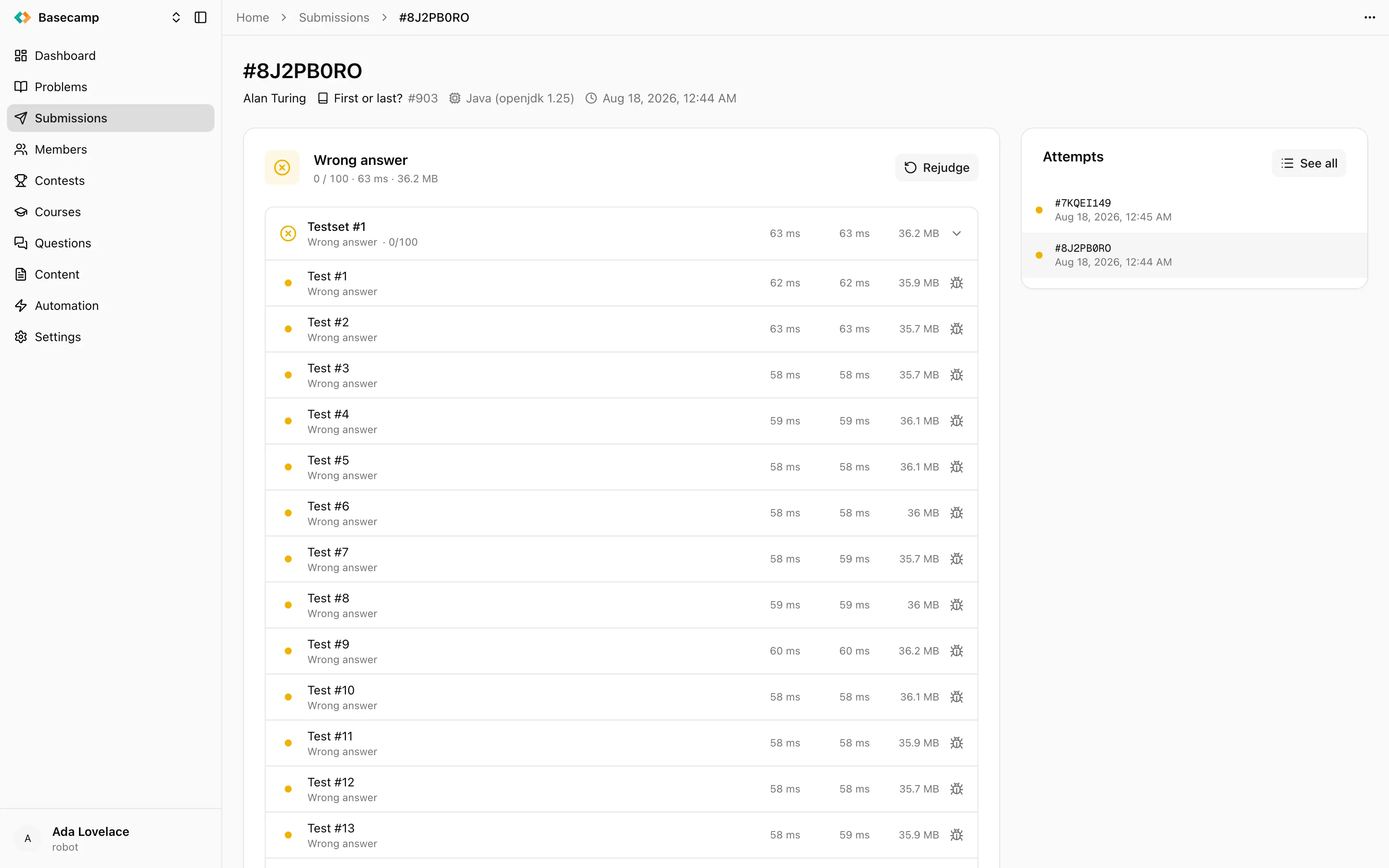Image resolution: width=1389 pixels, height=868 pixels.
Task: Click the Wrong answer verdict icon in header
Action: click(282, 168)
